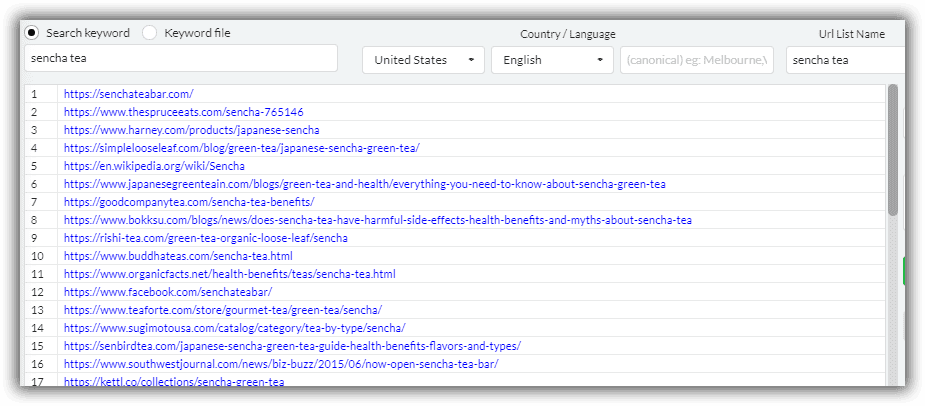Open the senbirdtea.com guide link
Screen dimensions: 925x406
(x=292, y=346)
